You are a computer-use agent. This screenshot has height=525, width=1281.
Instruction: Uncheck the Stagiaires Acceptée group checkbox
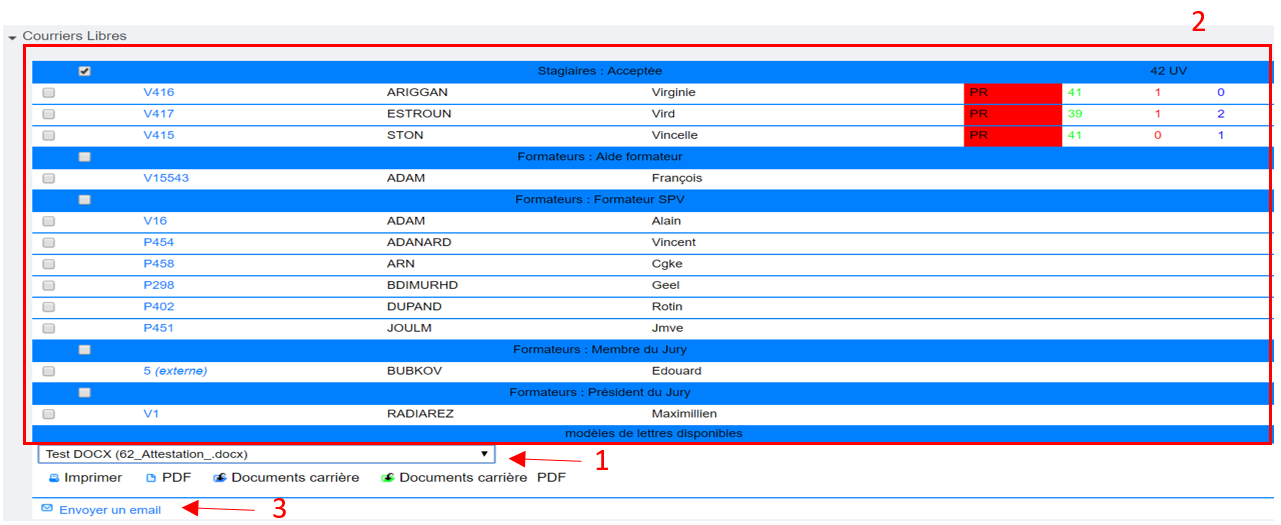point(85,71)
